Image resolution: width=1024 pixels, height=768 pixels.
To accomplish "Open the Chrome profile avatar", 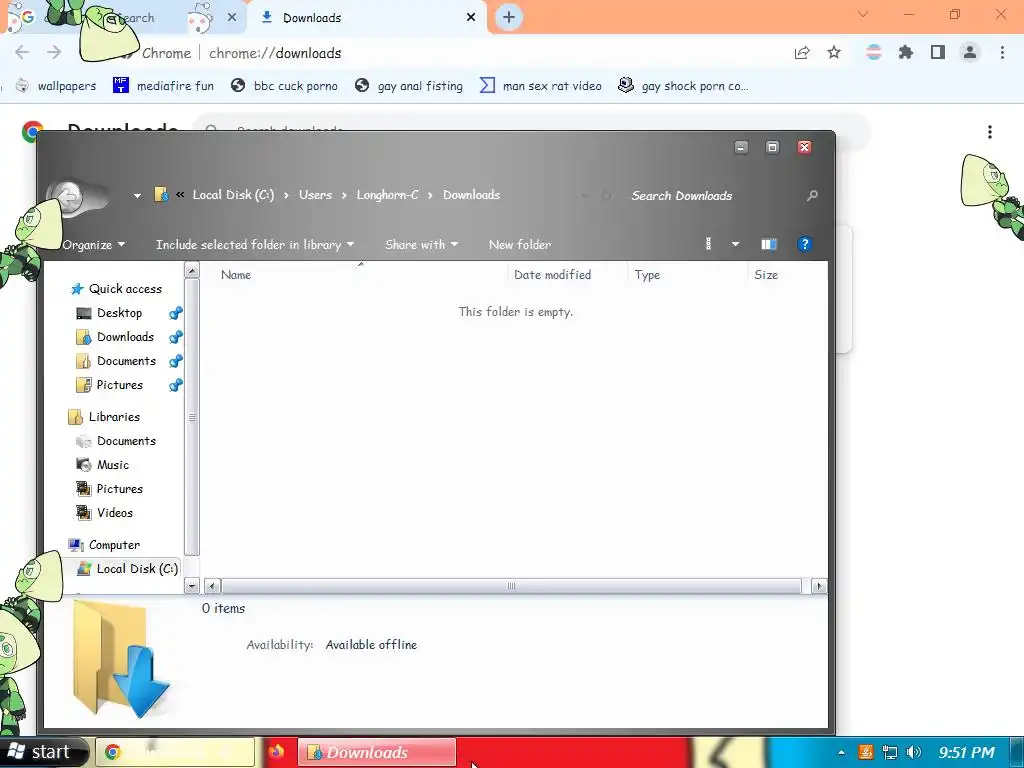I will click(x=970, y=52).
